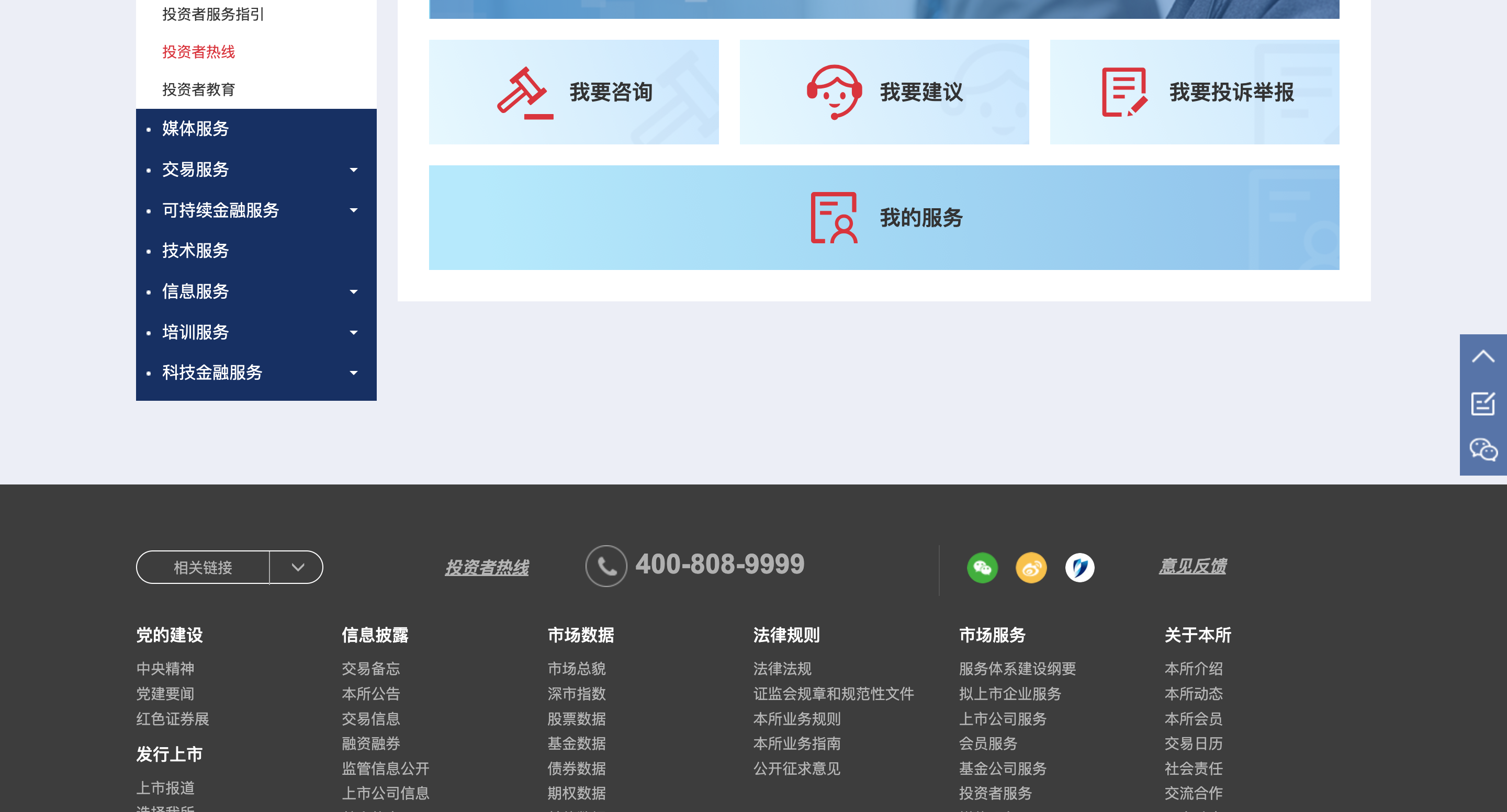
Task: Click the floating WeChat side icon
Action: click(x=1482, y=450)
